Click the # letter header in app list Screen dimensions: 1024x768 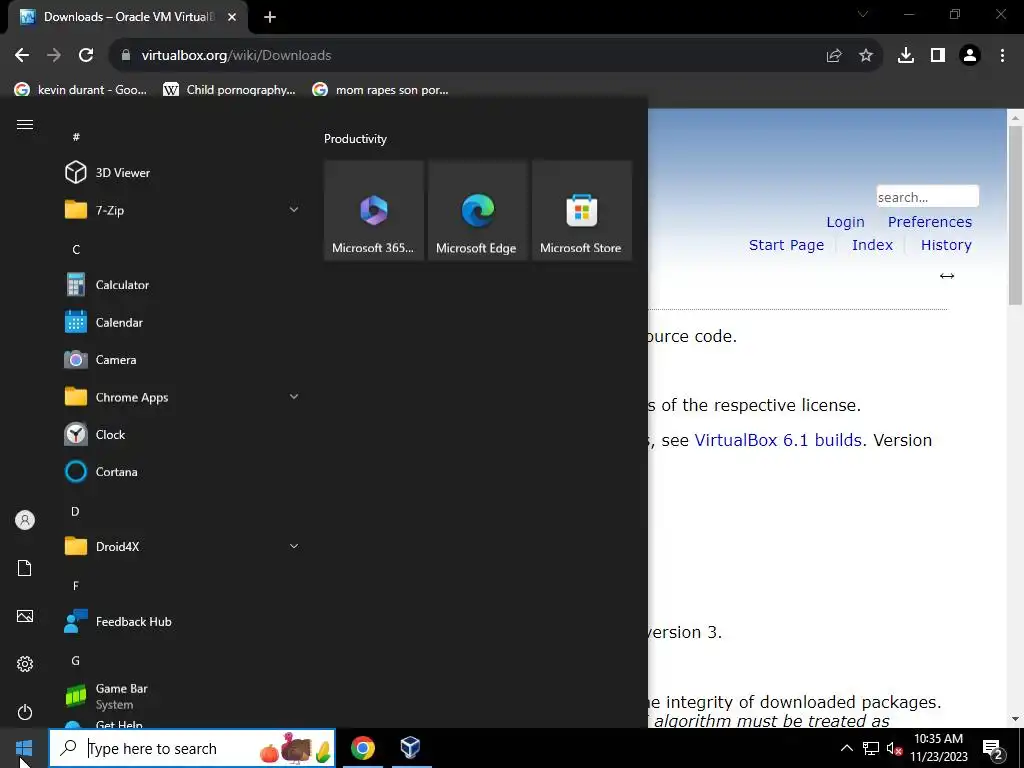pyautogui.click(x=76, y=136)
